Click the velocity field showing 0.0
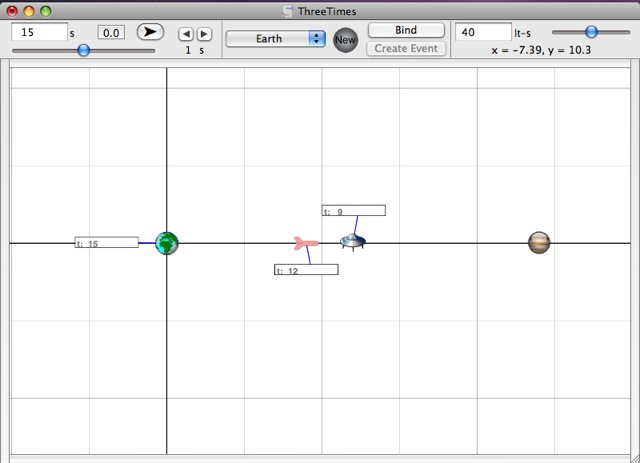The width and height of the screenshot is (640, 463). coord(111,33)
